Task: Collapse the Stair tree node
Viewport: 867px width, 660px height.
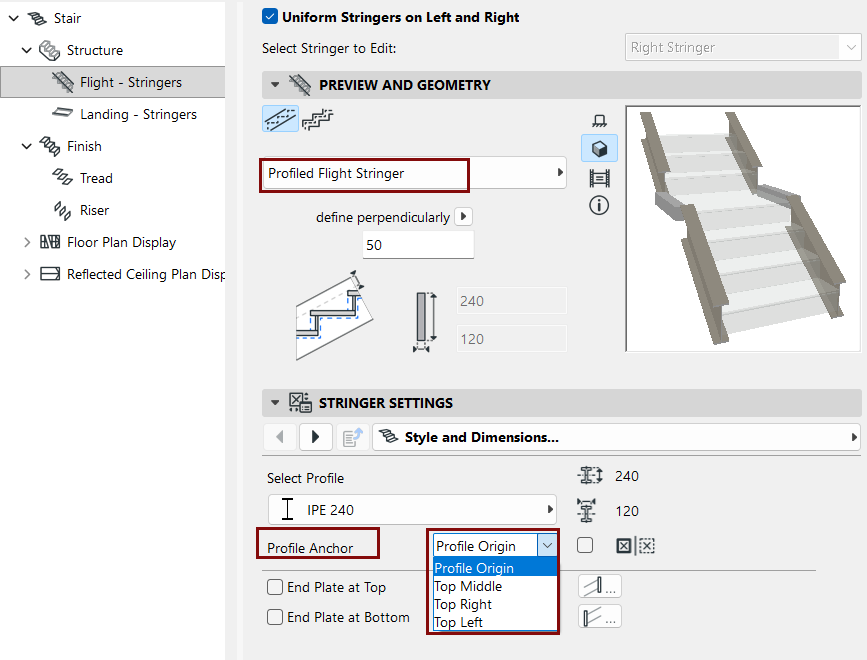Action: click(14, 18)
